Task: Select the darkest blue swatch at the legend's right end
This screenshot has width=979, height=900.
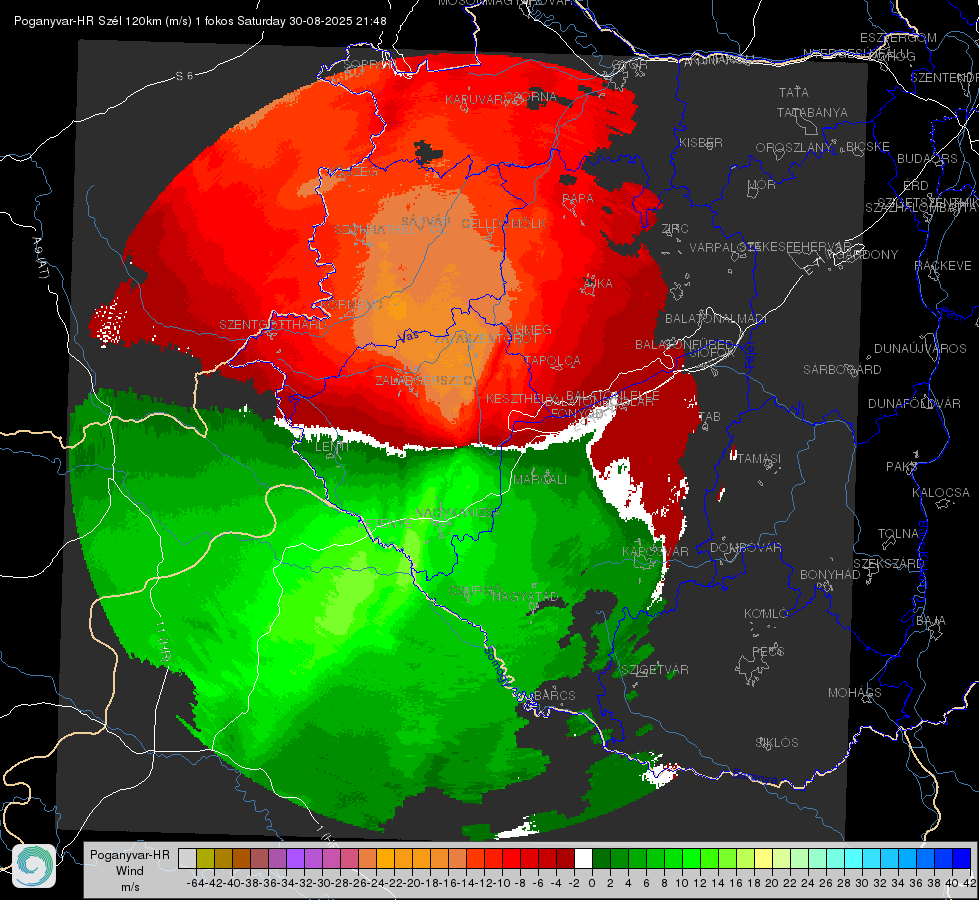Action: coord(962,859)
